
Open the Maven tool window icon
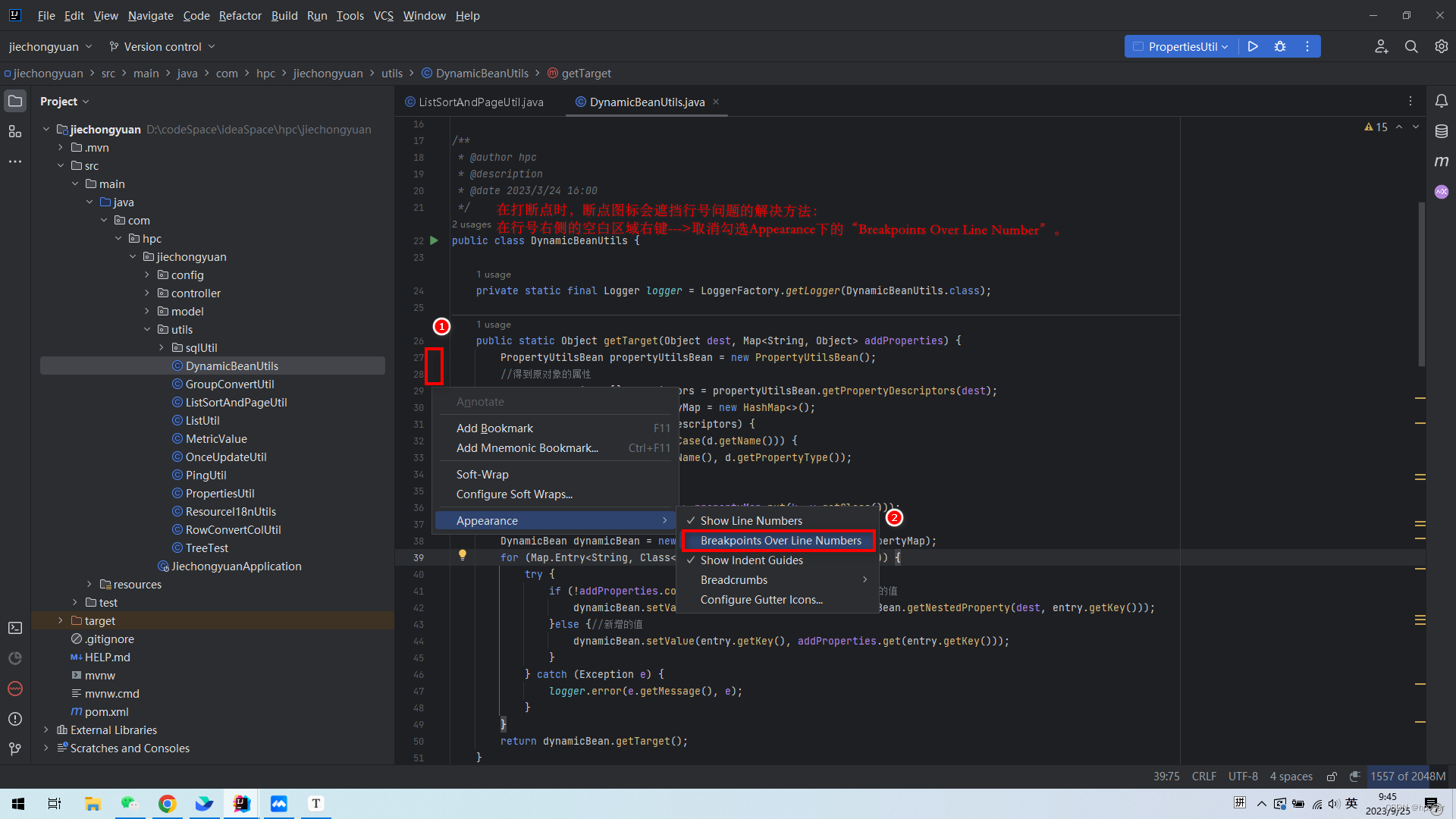(x=1441, y=162)
